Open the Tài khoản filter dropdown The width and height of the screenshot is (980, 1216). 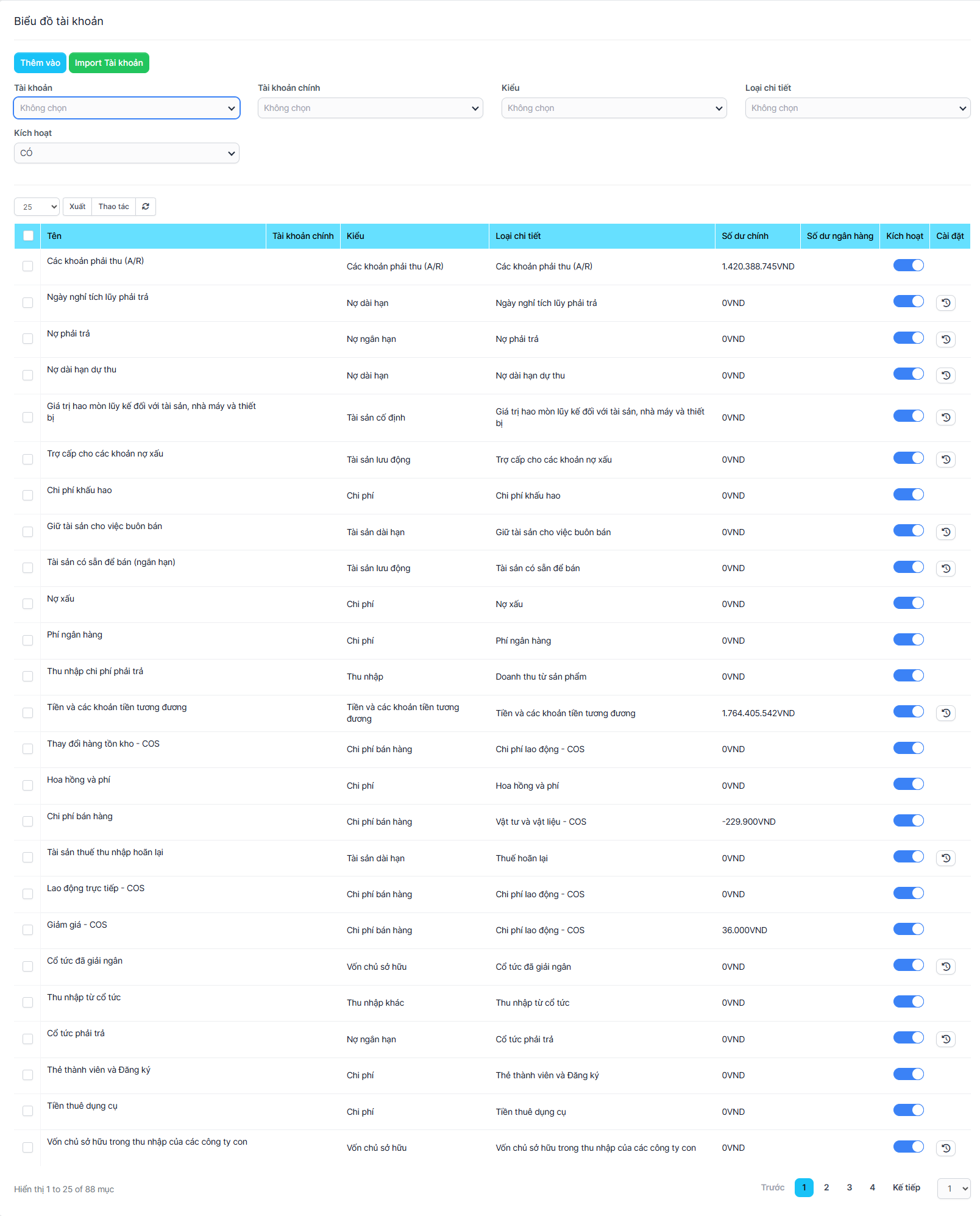click(127, 108)
